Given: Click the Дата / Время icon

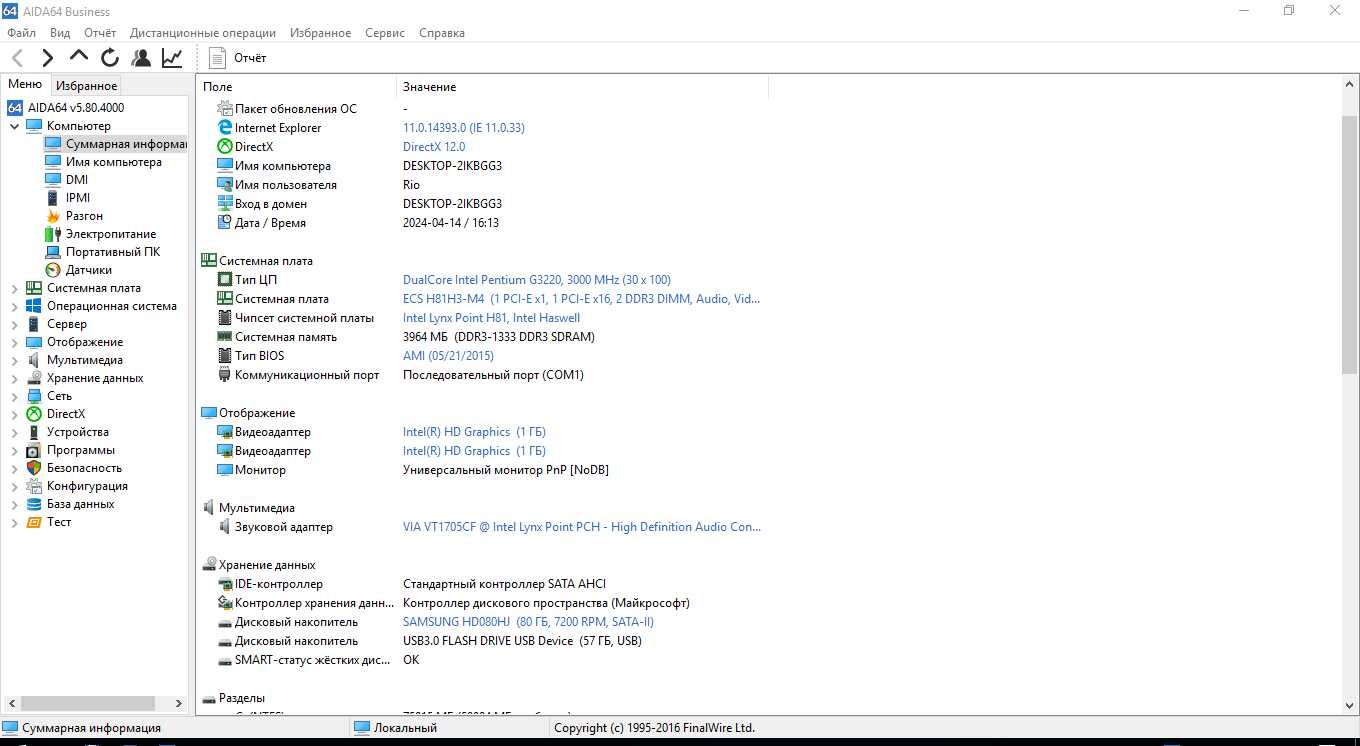Looking at the screenshot, I should (x=225, y=223).
